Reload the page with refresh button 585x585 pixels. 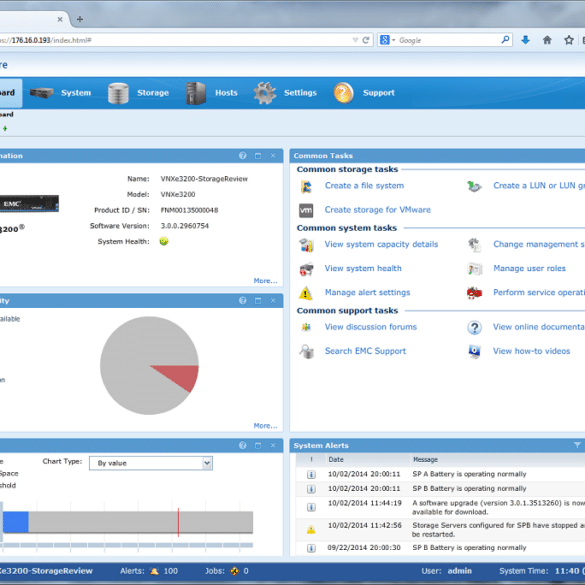coord(366,40)
